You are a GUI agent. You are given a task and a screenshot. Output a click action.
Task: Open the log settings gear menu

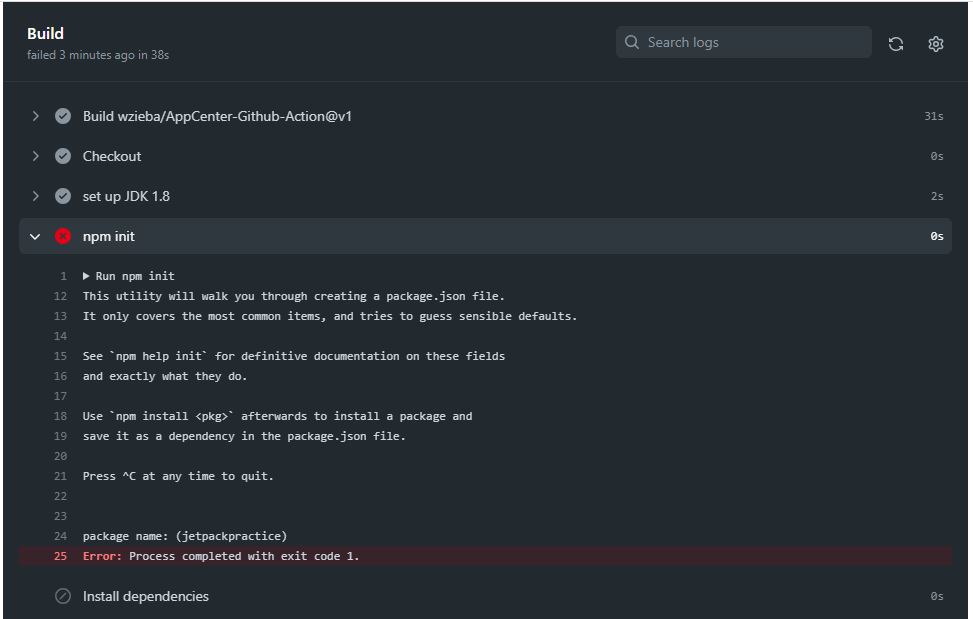[x=935, y=43]
